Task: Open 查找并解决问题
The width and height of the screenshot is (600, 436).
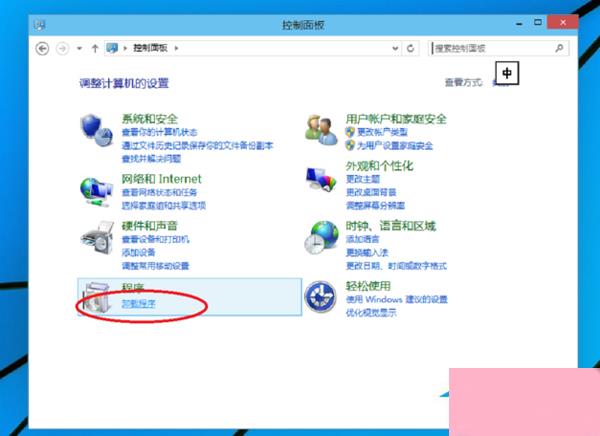Action: pyautogui.click(x=151, y=158)
